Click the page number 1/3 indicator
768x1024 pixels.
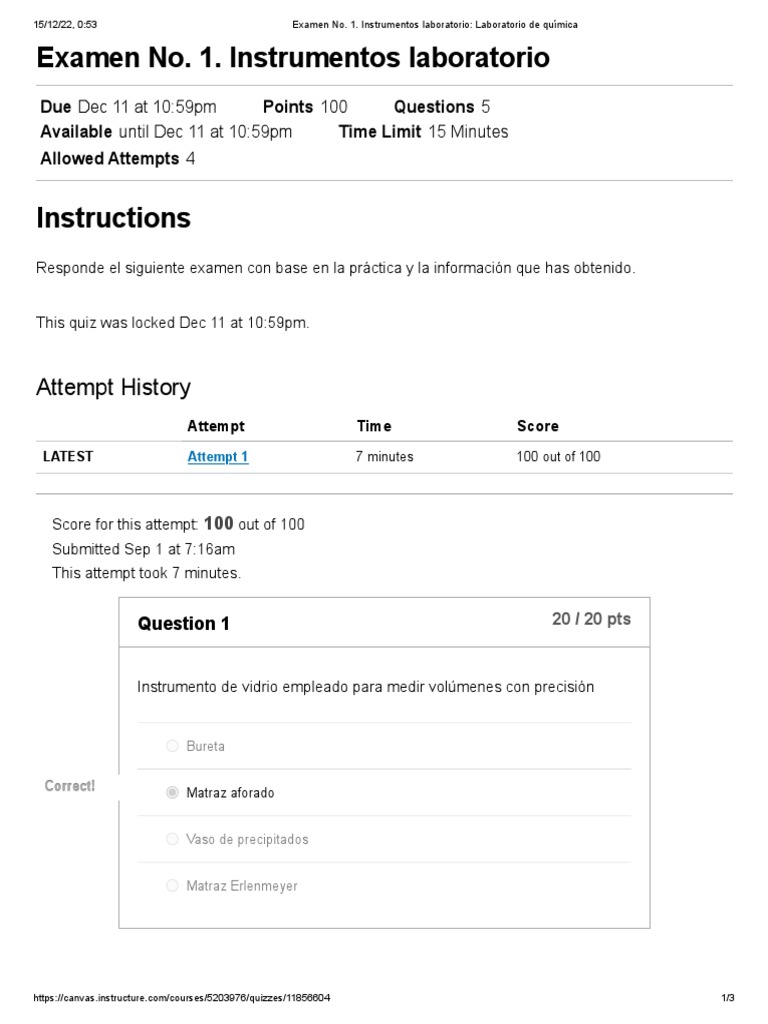click(728, 998)
